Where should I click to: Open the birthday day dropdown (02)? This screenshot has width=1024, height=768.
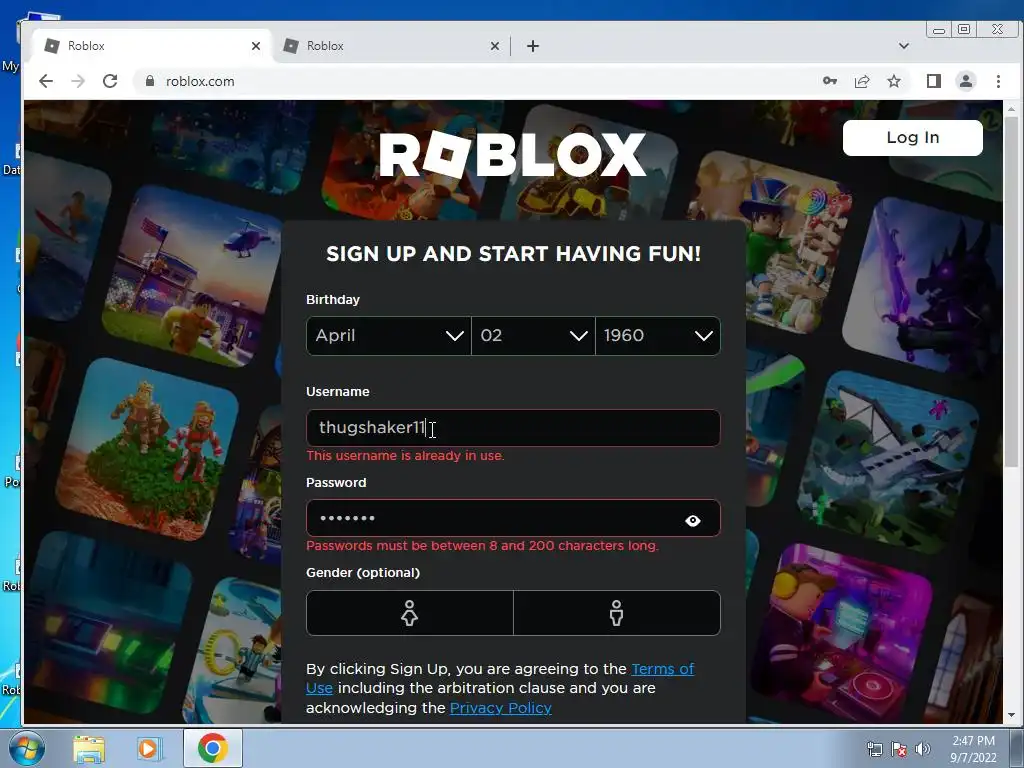[533, 336]
